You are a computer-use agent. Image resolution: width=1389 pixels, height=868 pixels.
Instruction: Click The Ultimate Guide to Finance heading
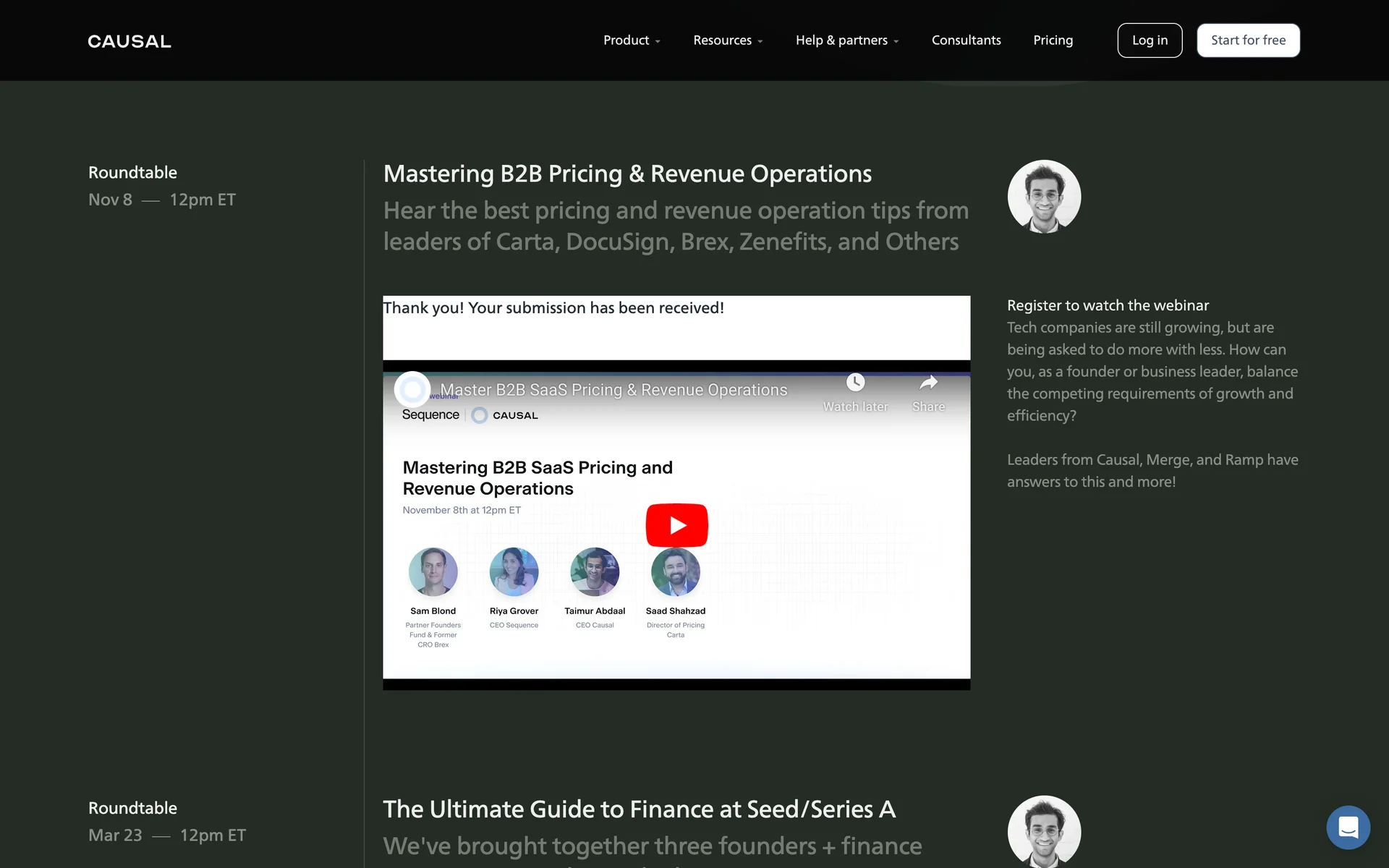tap(639, 809)
